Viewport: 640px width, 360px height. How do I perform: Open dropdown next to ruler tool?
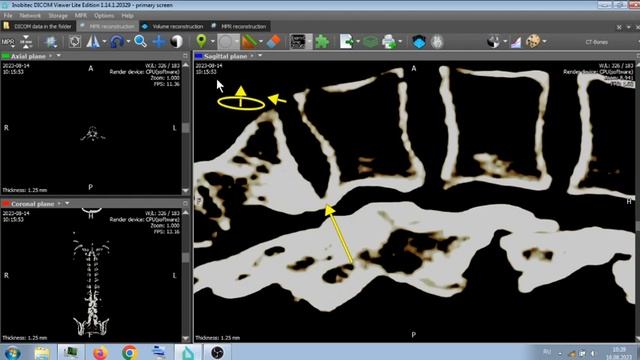(261, 42)
